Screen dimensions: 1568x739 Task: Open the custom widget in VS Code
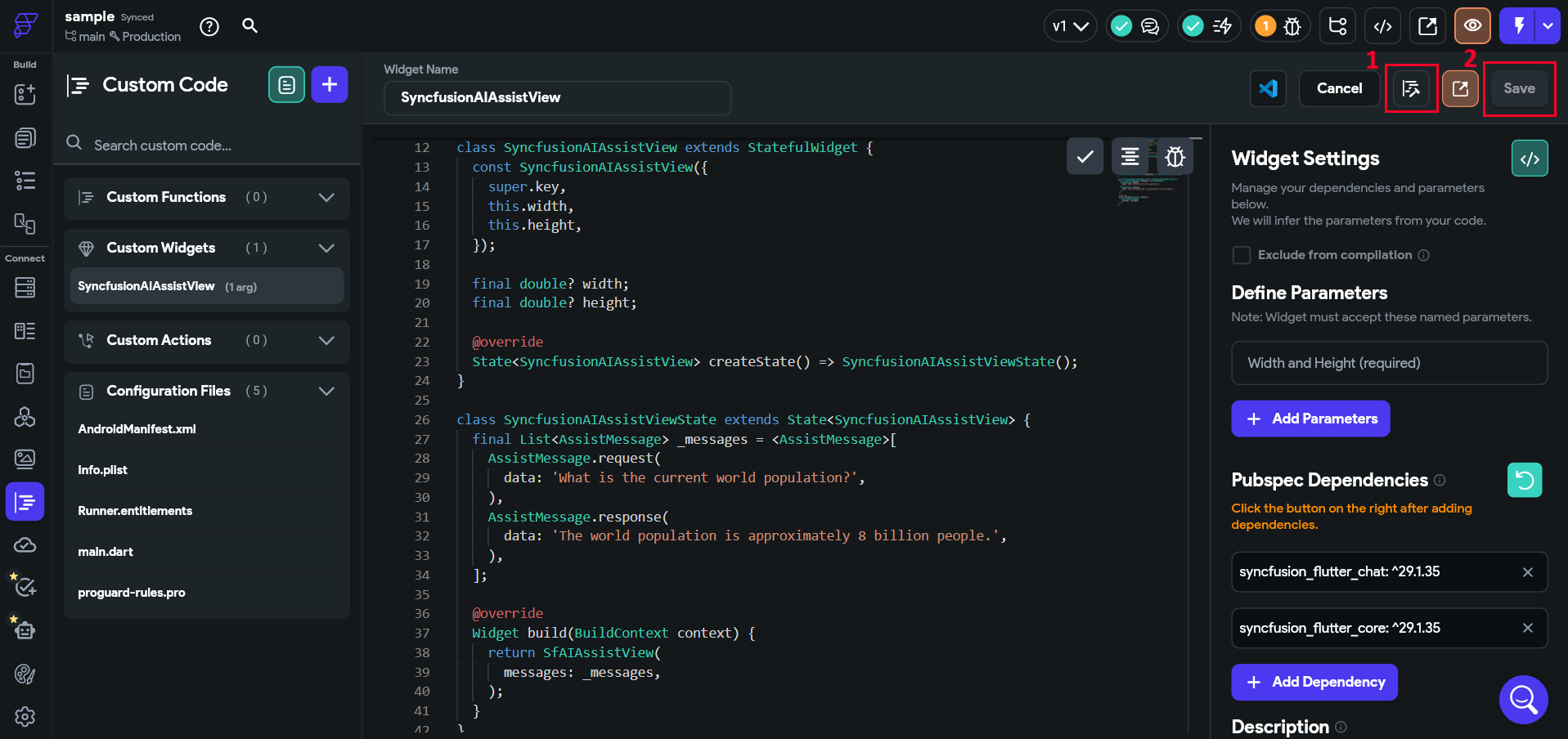[x=1267, y=88]
